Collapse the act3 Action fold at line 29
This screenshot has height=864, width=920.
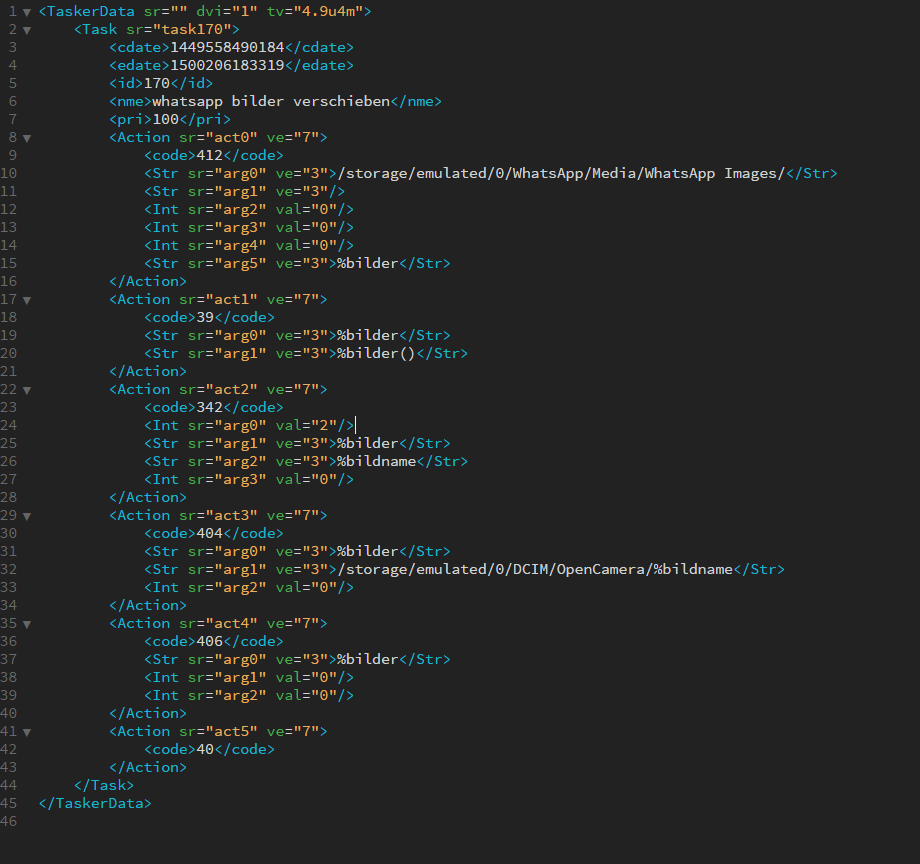(x=27, y=516)
